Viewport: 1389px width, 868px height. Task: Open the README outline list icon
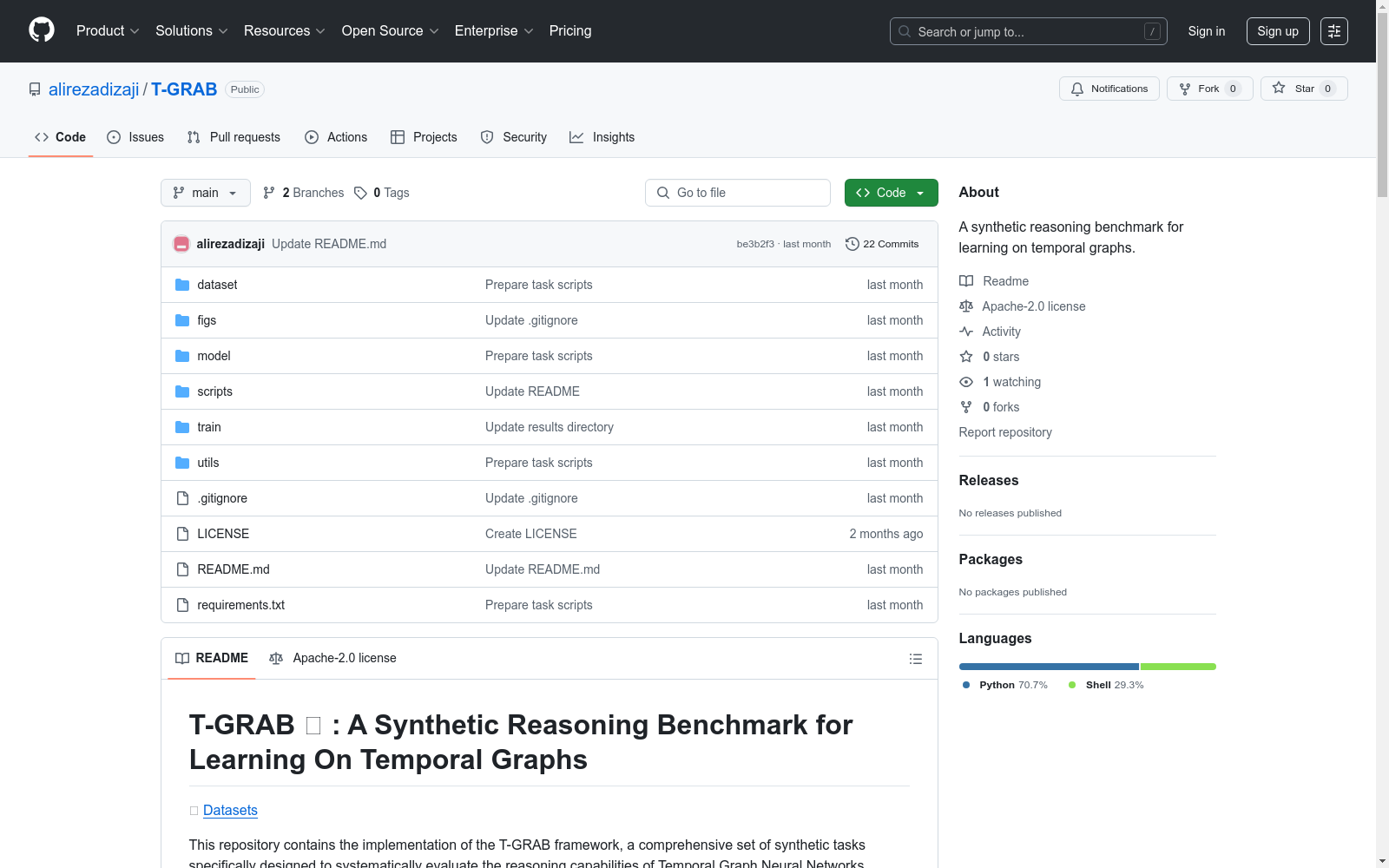tap(915, 659)
